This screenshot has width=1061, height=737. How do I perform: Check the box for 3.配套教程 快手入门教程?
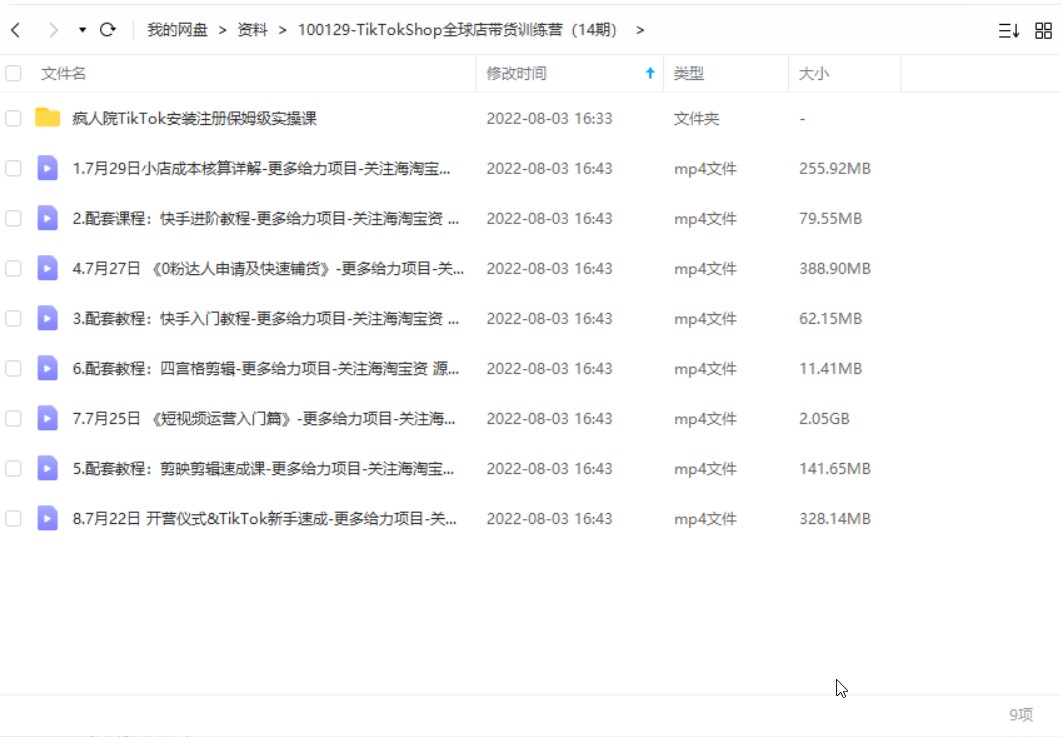click(x=13, y=319)
